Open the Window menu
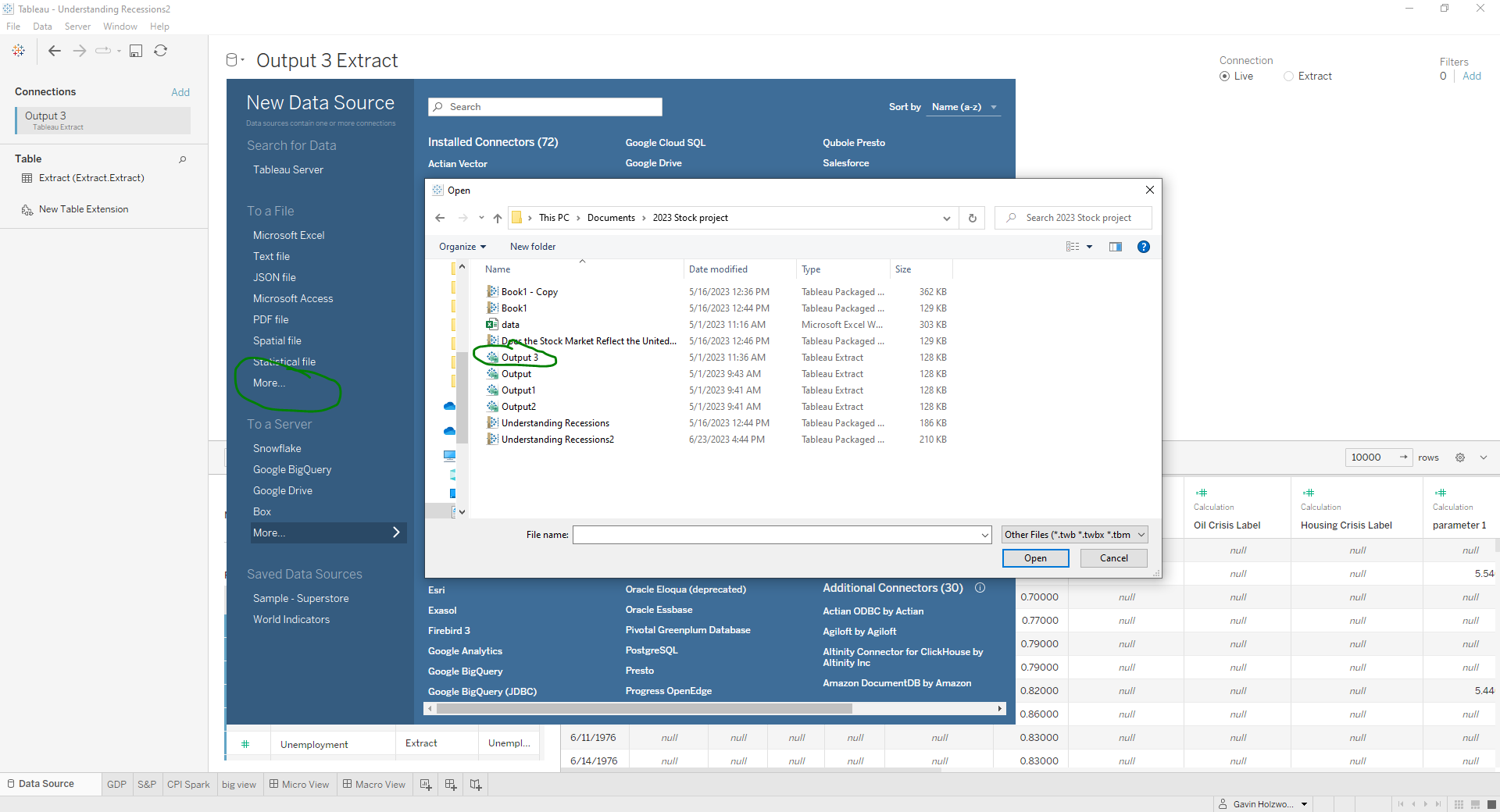 click(120, 27)
